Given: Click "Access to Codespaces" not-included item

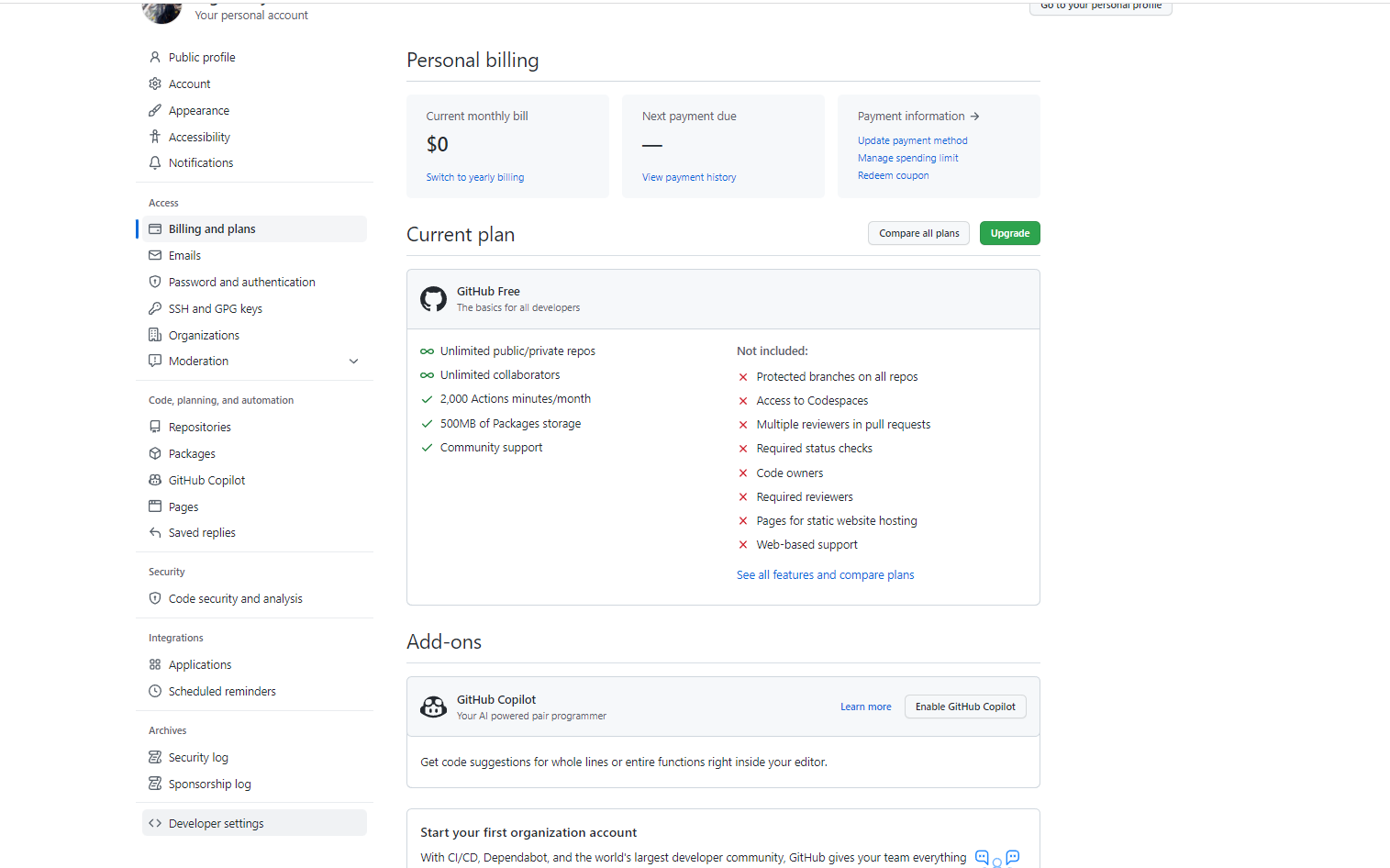Looking at the screenshot, I should [x=812, y=401].
